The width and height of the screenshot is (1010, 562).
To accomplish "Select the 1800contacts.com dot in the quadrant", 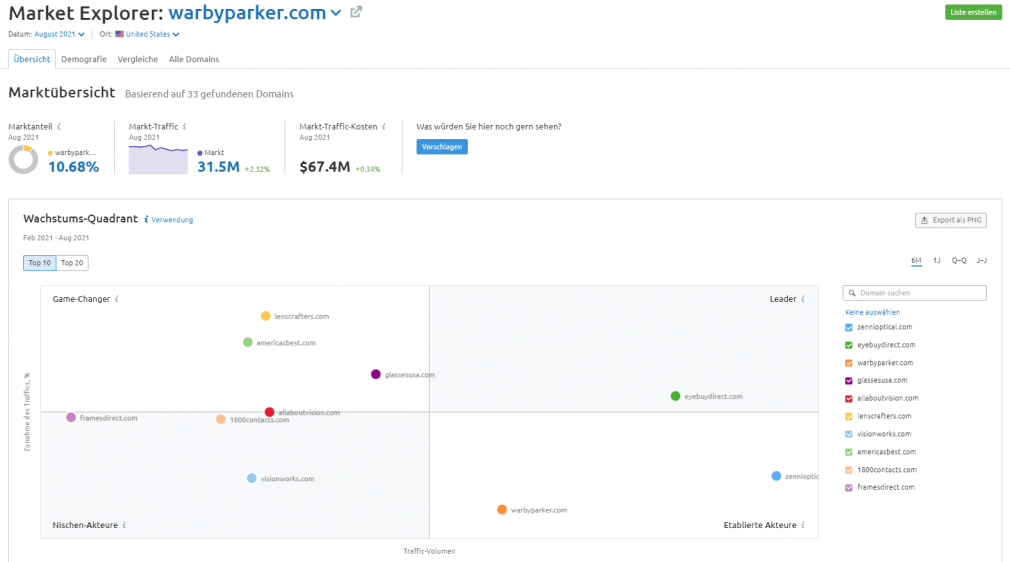I will 220,420.
